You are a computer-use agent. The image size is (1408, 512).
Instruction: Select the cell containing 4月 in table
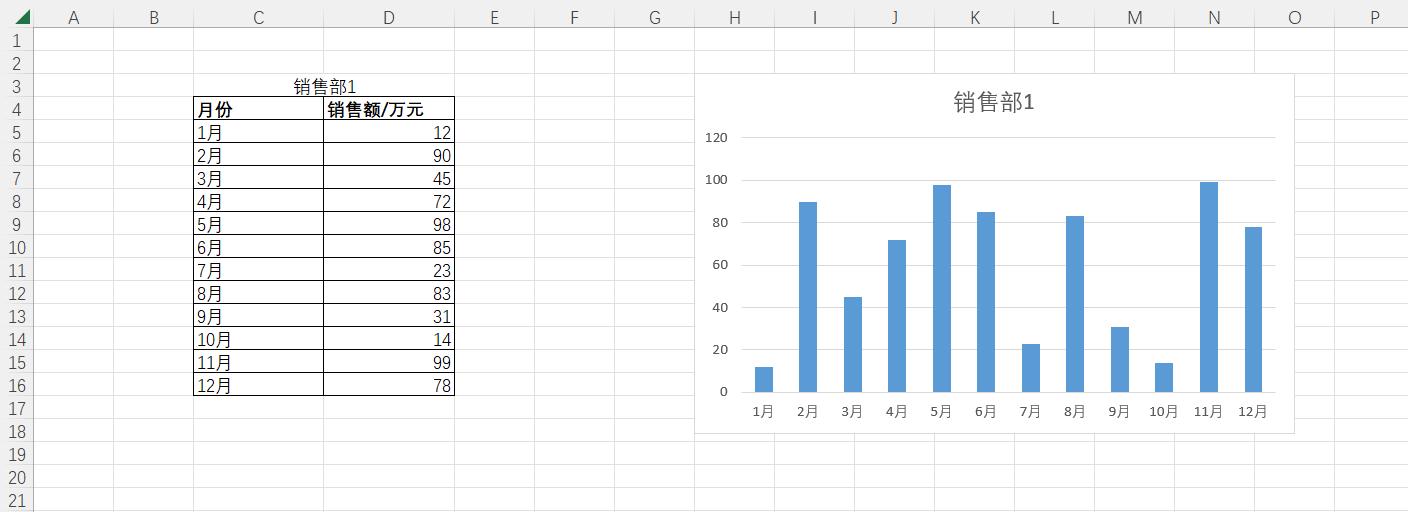coord(258,201)
